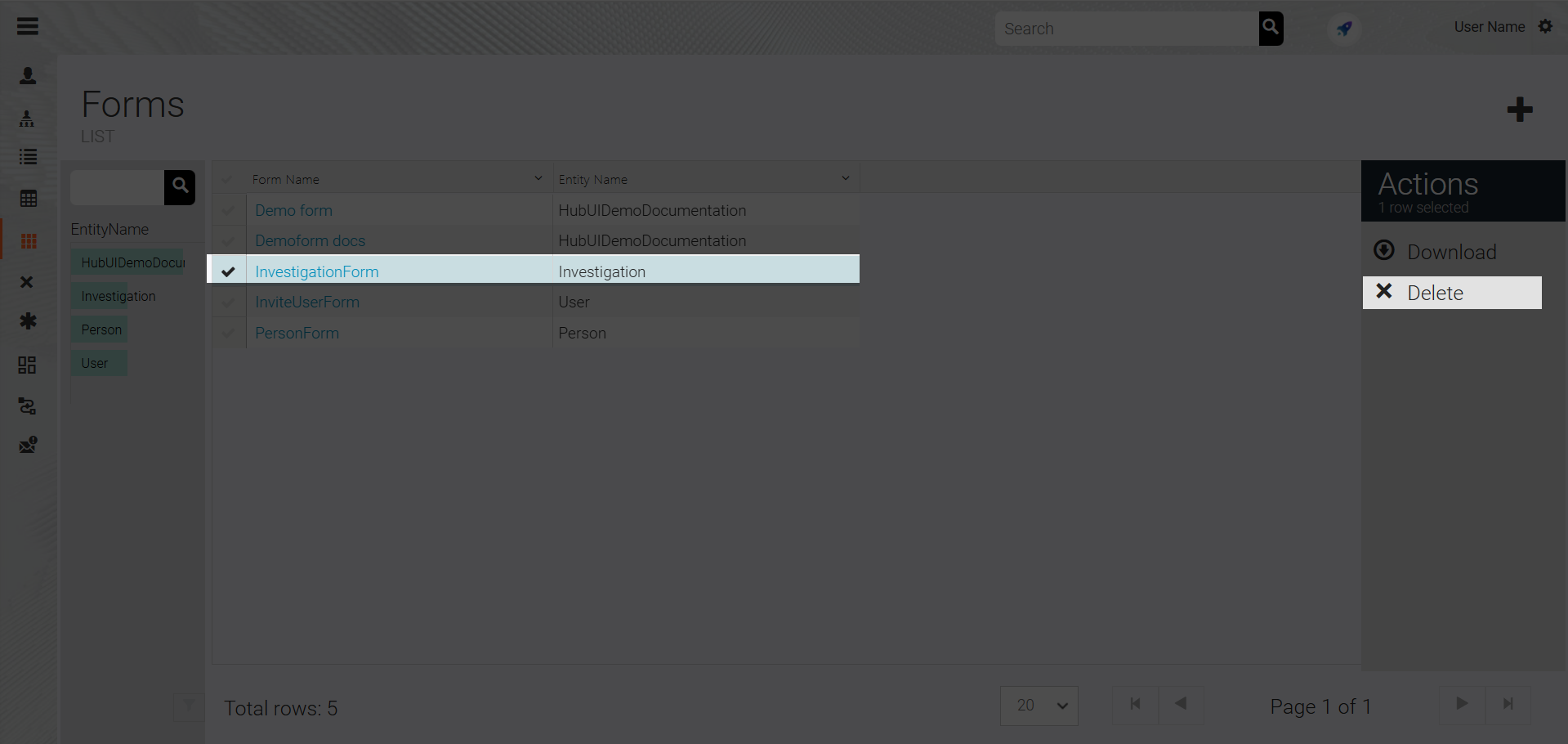Click the magnifier button in top search

1271,29
